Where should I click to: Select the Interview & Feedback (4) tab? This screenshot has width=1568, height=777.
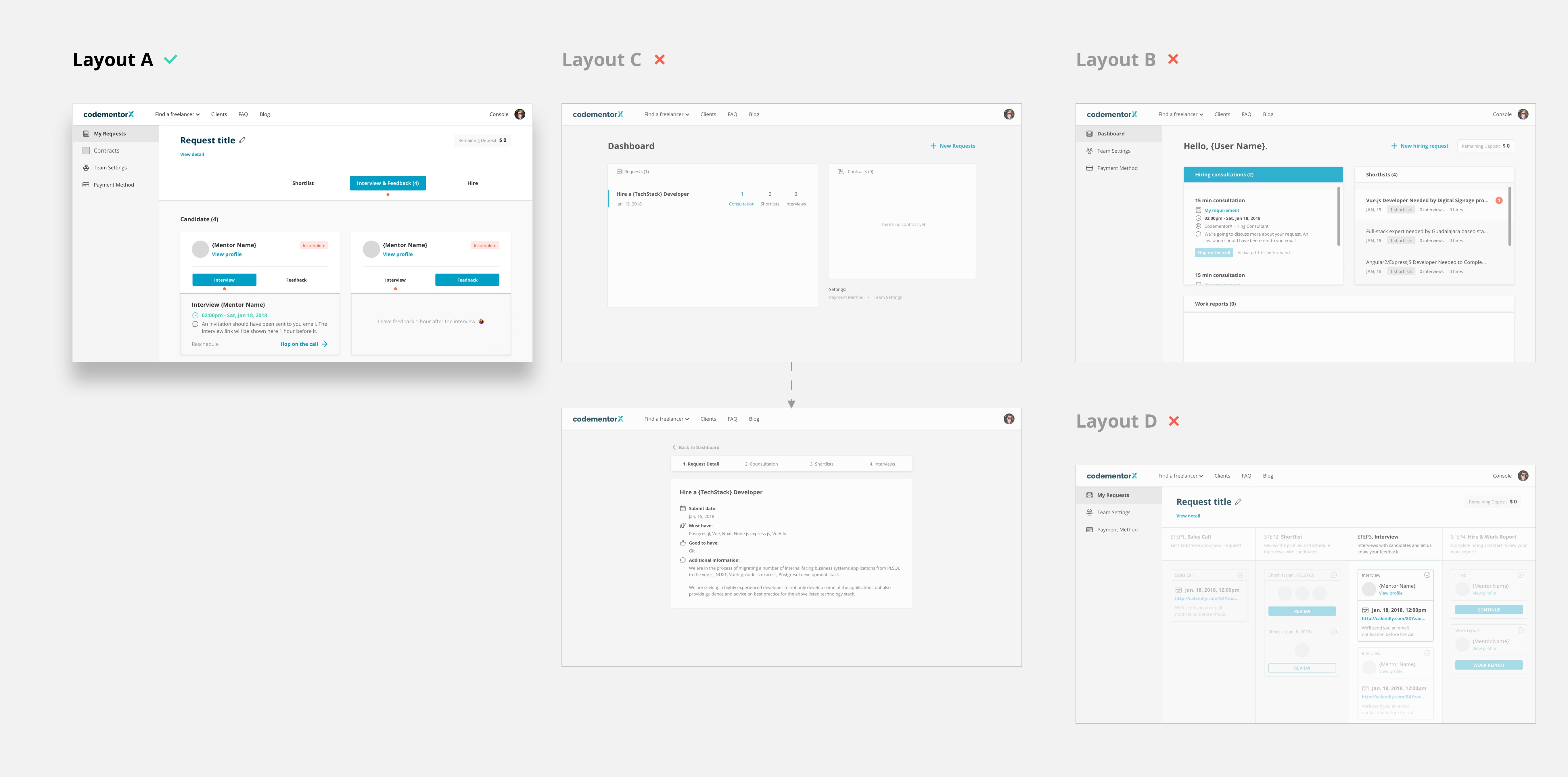click(388, 183)
